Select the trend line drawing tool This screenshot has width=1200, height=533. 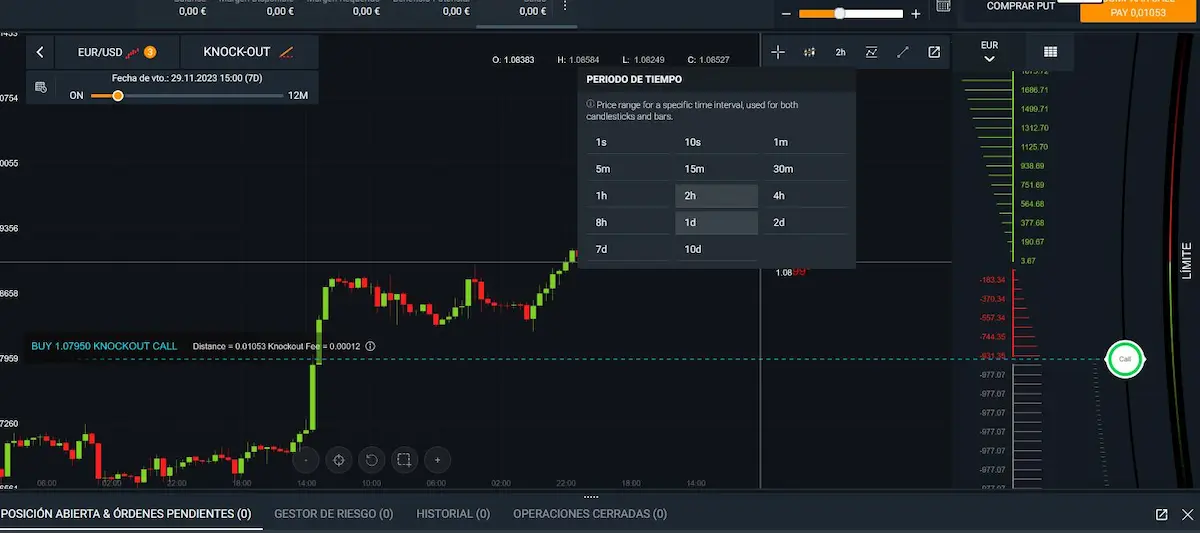click(x=903, y=52)
